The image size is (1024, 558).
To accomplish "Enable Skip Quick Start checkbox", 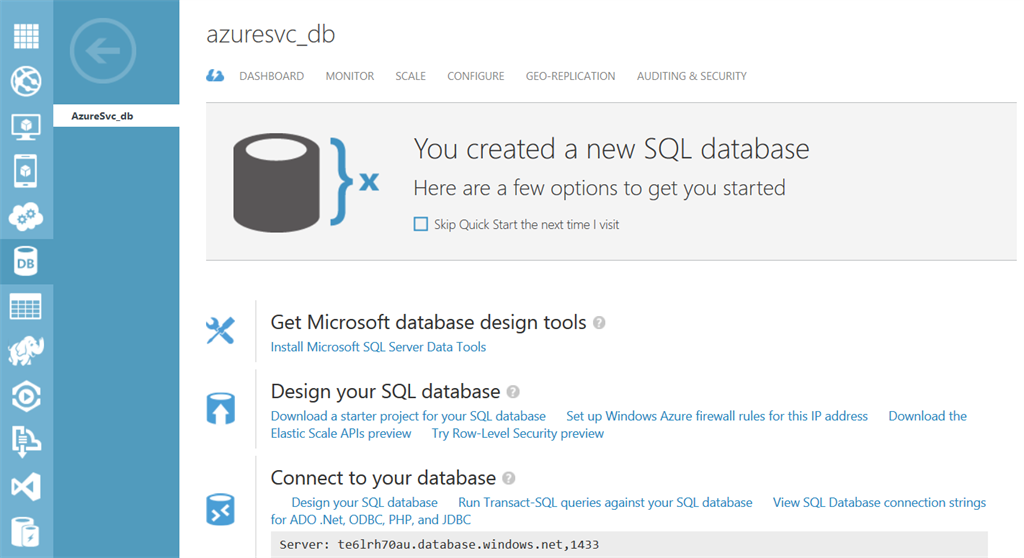I will click(421, 225).
